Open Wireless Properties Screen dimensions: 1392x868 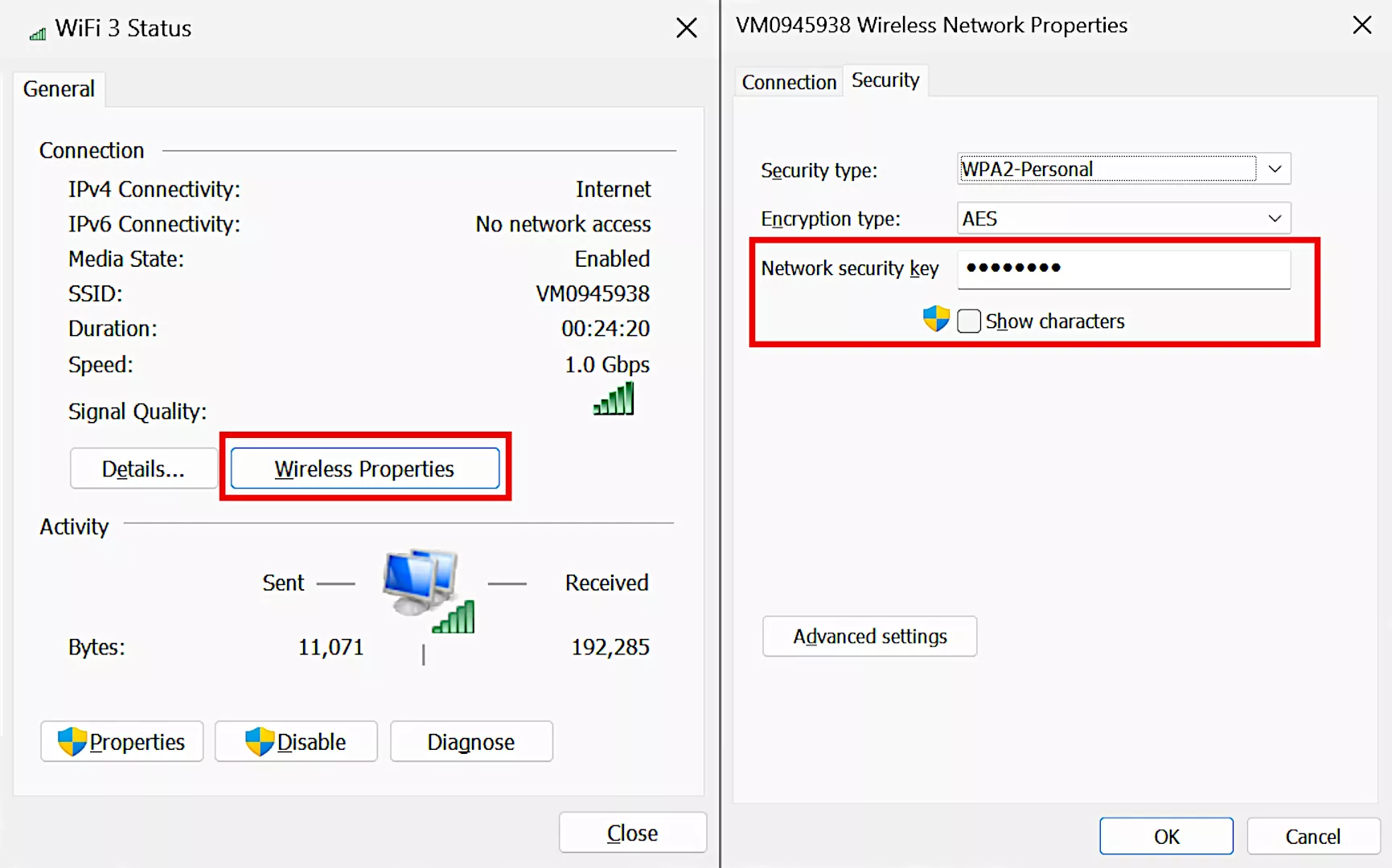tap(364, 469)
